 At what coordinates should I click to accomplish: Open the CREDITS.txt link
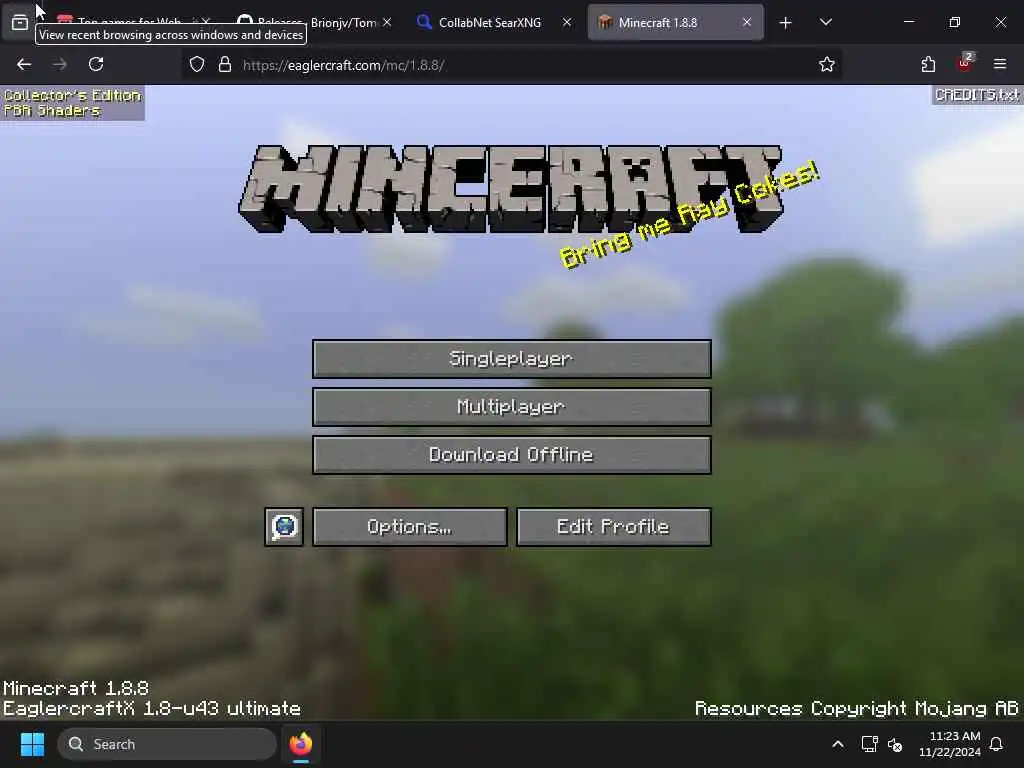click(x=977, y=95)
